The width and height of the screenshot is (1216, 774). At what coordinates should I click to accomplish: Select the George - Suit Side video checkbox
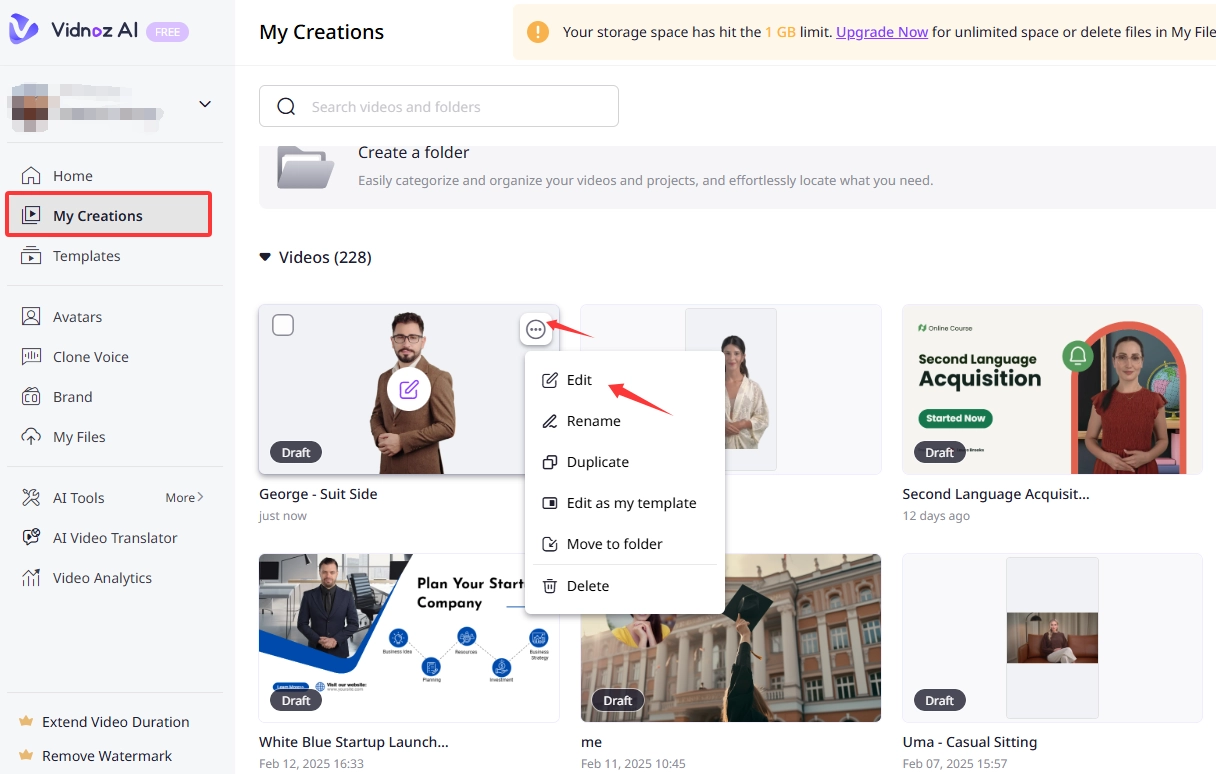click(x=283, y=325)
